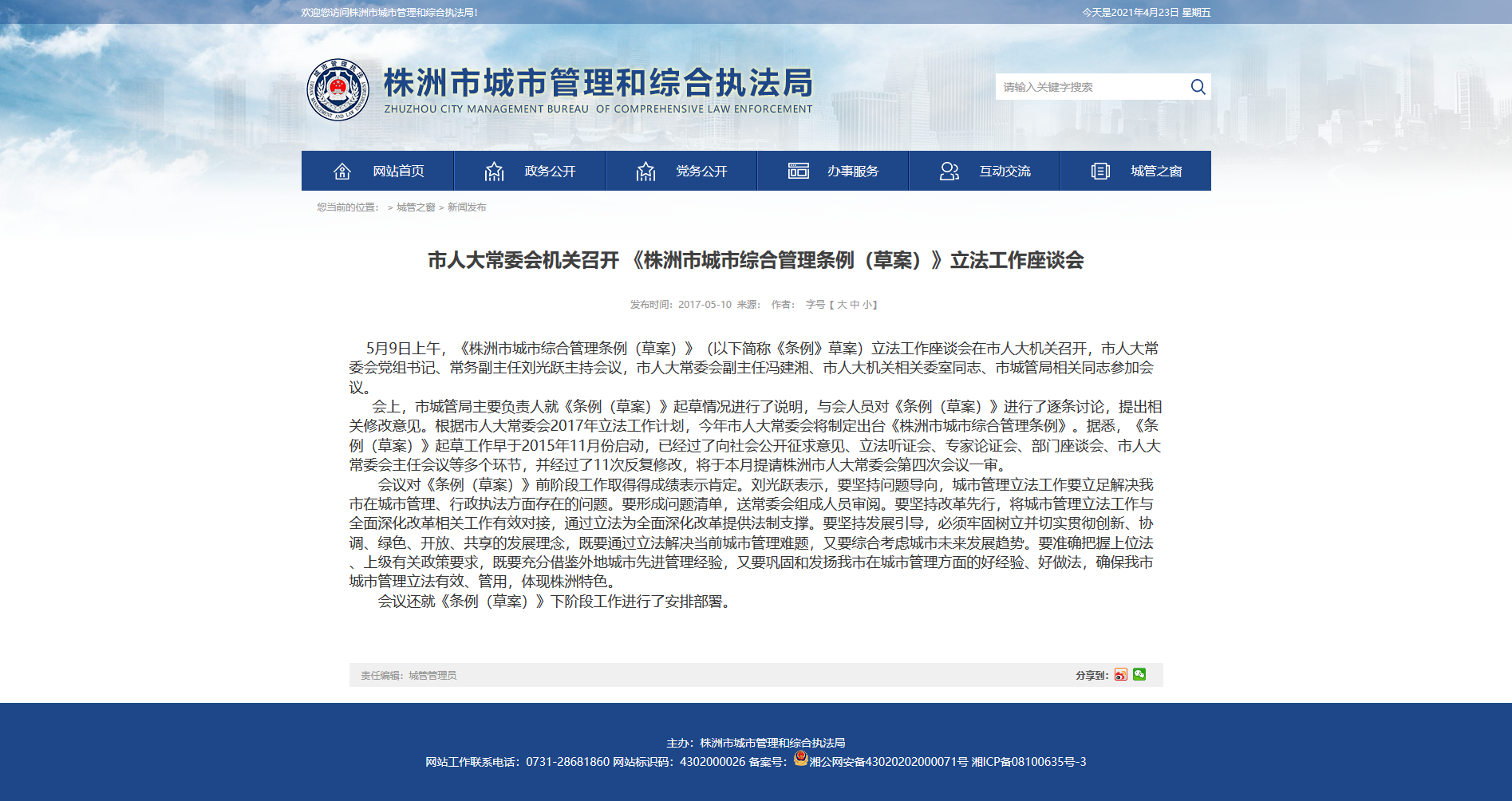Open 城管之窗 breadcrumb link
The width and height of the screenshot is (1512, 801).
[x=416, y=207]
